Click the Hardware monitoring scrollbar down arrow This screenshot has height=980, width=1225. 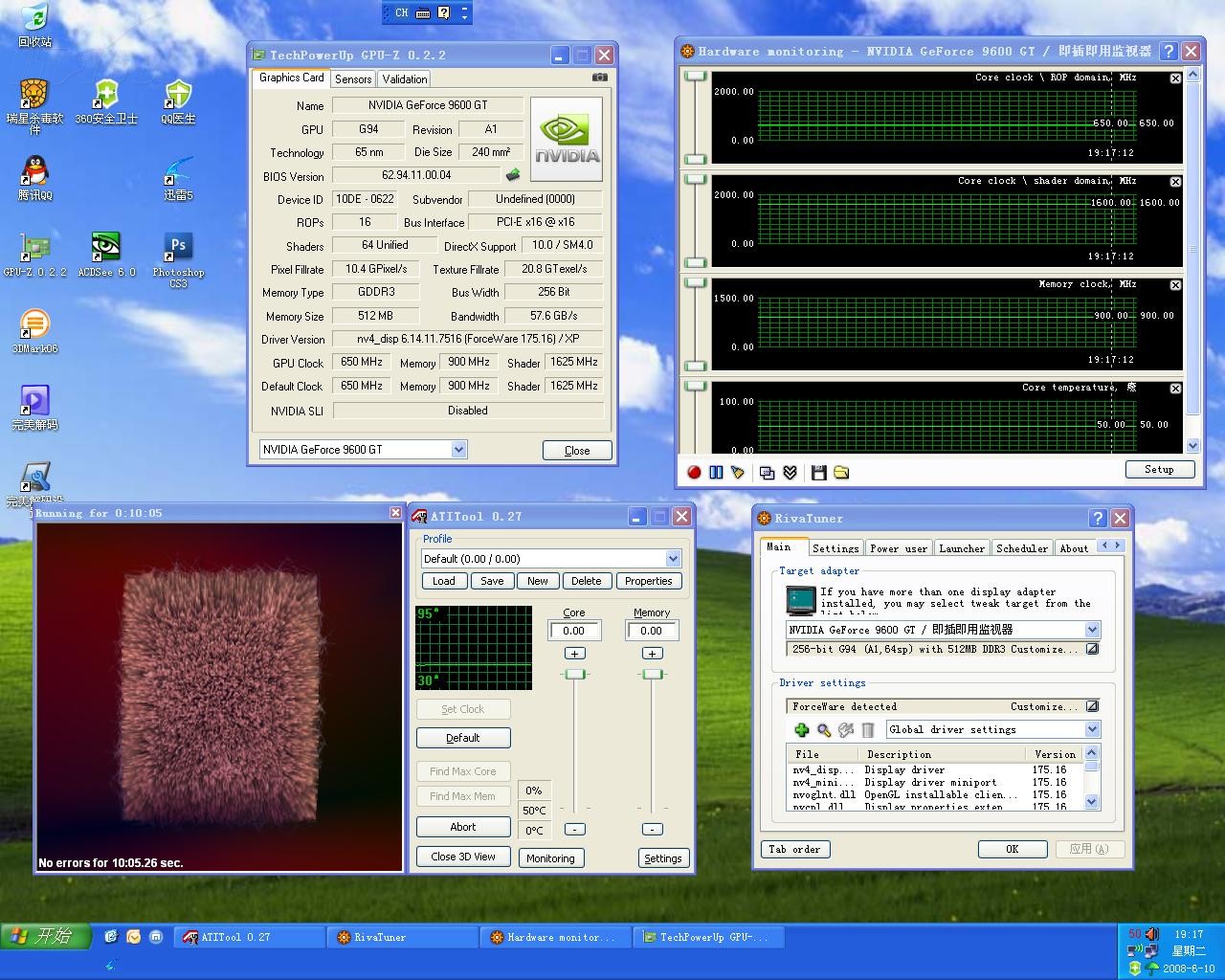(x=1192, y=446)
